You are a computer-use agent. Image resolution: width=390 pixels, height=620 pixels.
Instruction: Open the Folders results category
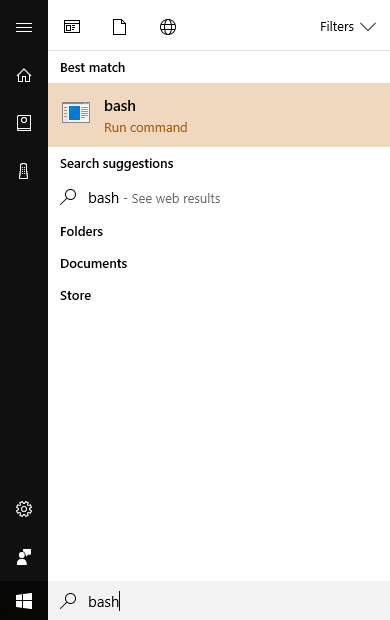point(81,231)
